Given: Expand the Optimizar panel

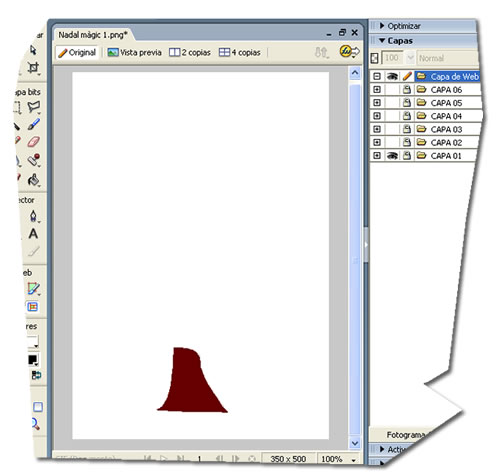Looking at the screenshot, I should 382,26.
